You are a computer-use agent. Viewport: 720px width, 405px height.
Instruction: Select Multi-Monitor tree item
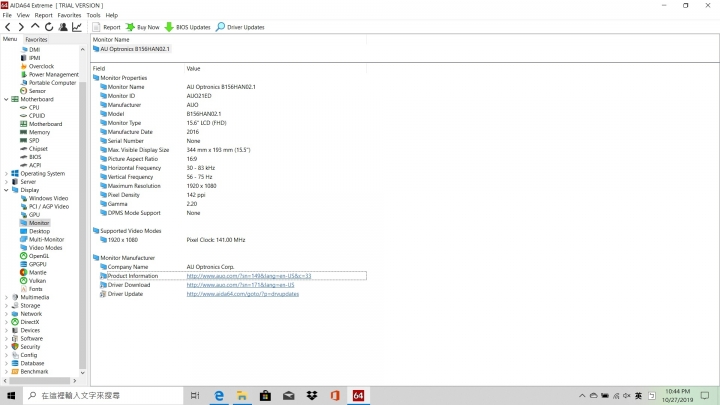pyautogui.click(x=46, y=240)
